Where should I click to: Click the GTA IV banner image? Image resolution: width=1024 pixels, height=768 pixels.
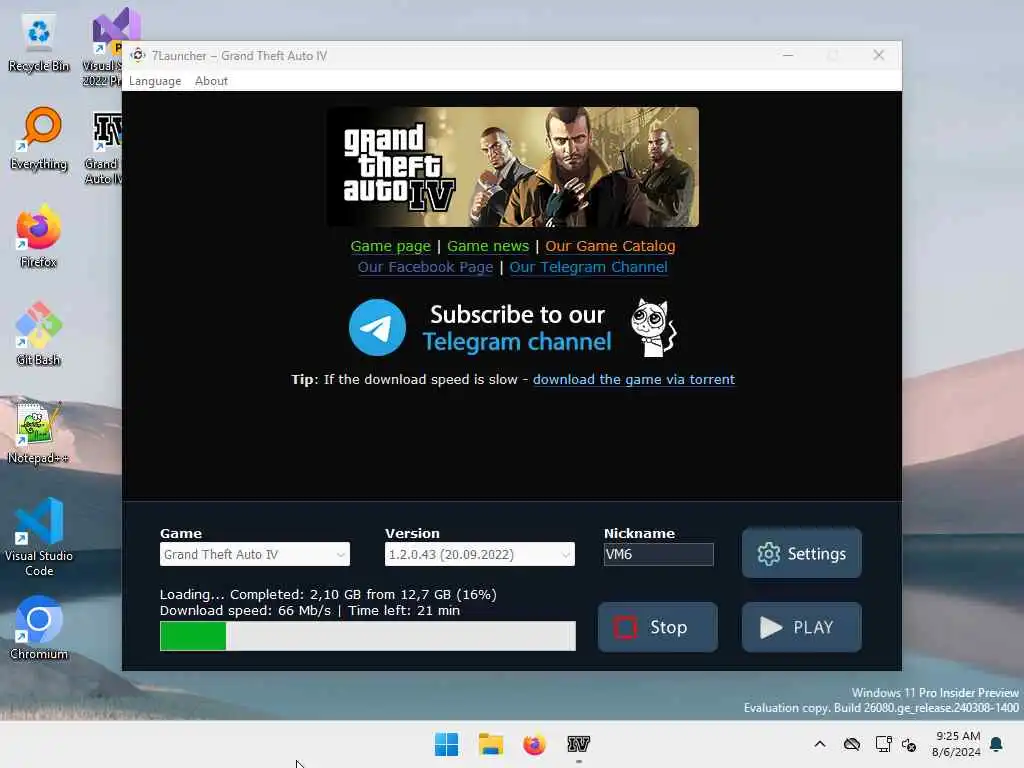(x=513, y=167)
